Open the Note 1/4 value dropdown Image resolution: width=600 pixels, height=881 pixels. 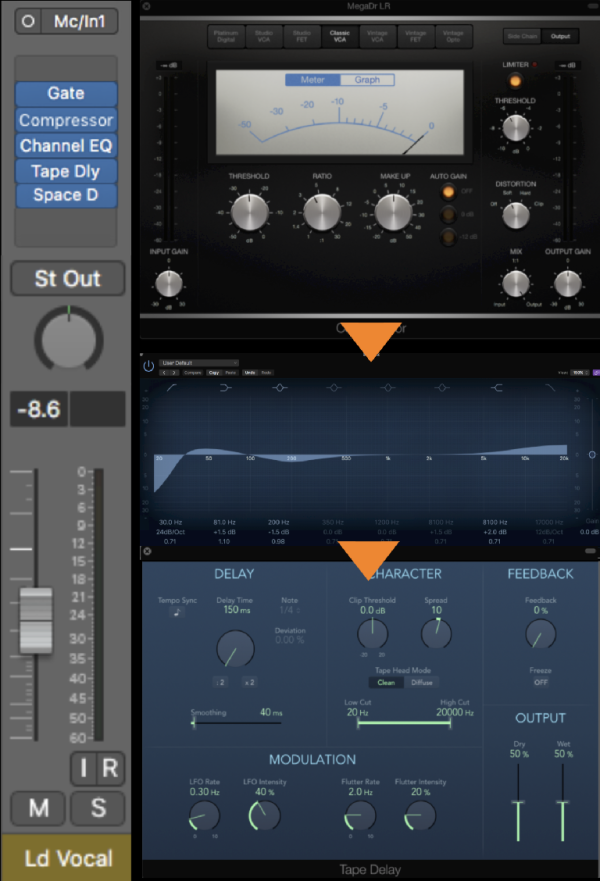(289, 610)
